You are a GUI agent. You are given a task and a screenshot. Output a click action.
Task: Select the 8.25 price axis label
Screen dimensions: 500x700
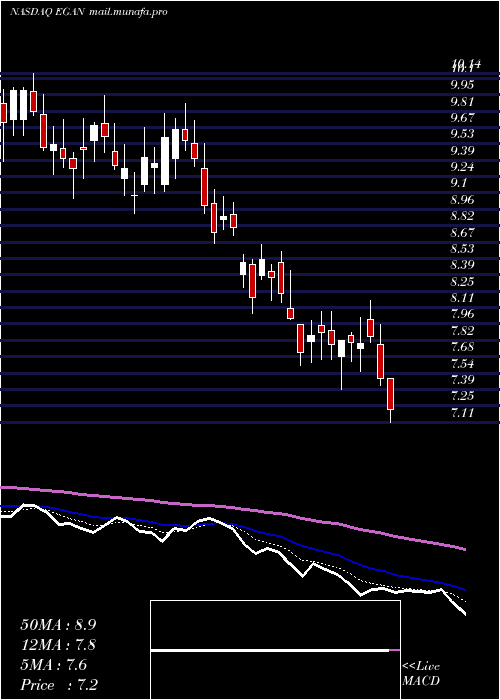coord(463,282)
